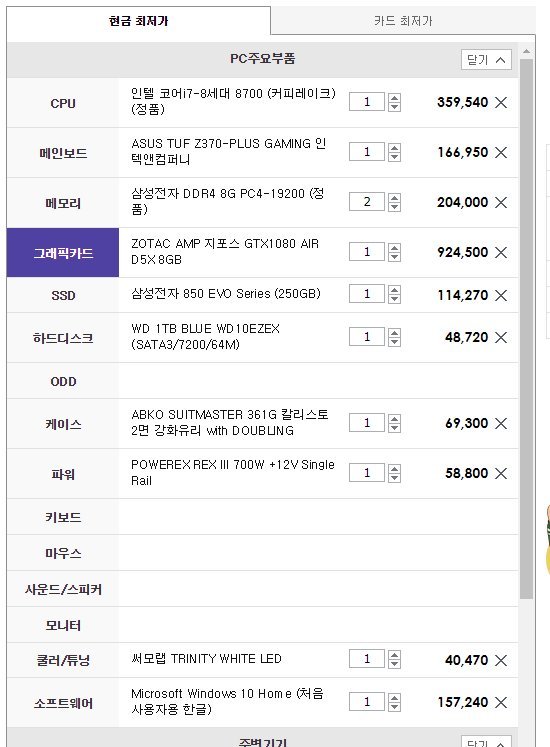Remove the Samsung DDR4 memory row

click(x=500, y=202)
